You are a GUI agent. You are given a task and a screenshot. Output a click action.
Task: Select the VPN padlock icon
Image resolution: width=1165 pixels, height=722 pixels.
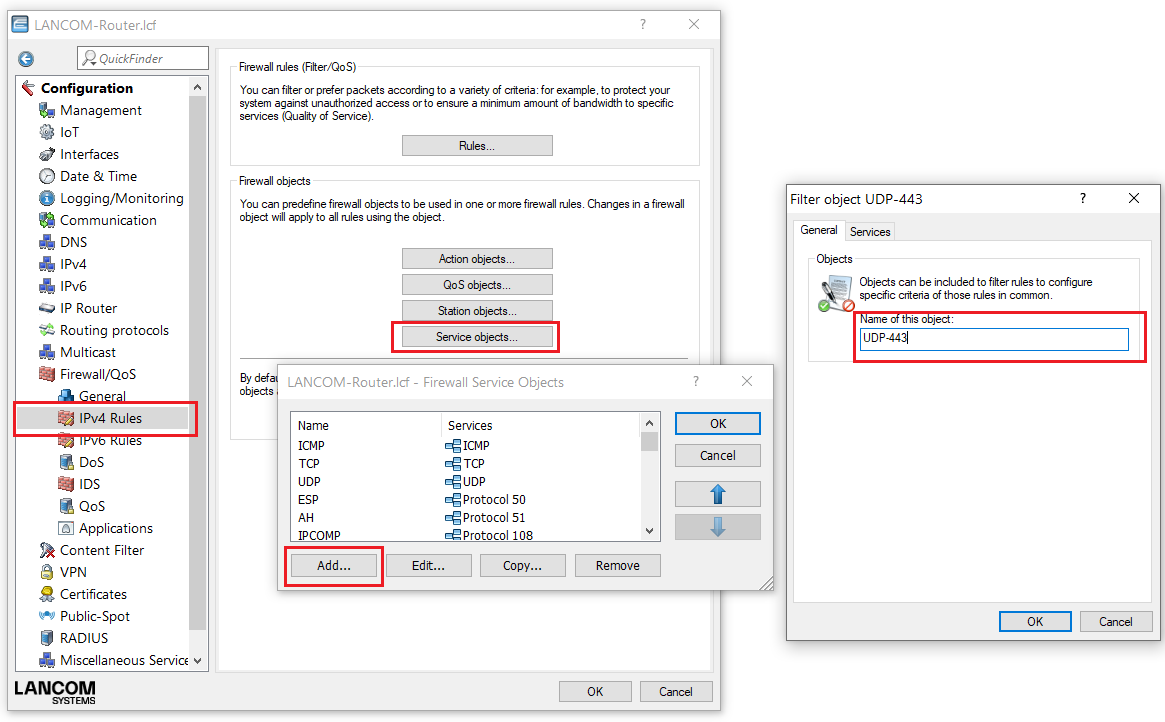[x=47, y=572]
